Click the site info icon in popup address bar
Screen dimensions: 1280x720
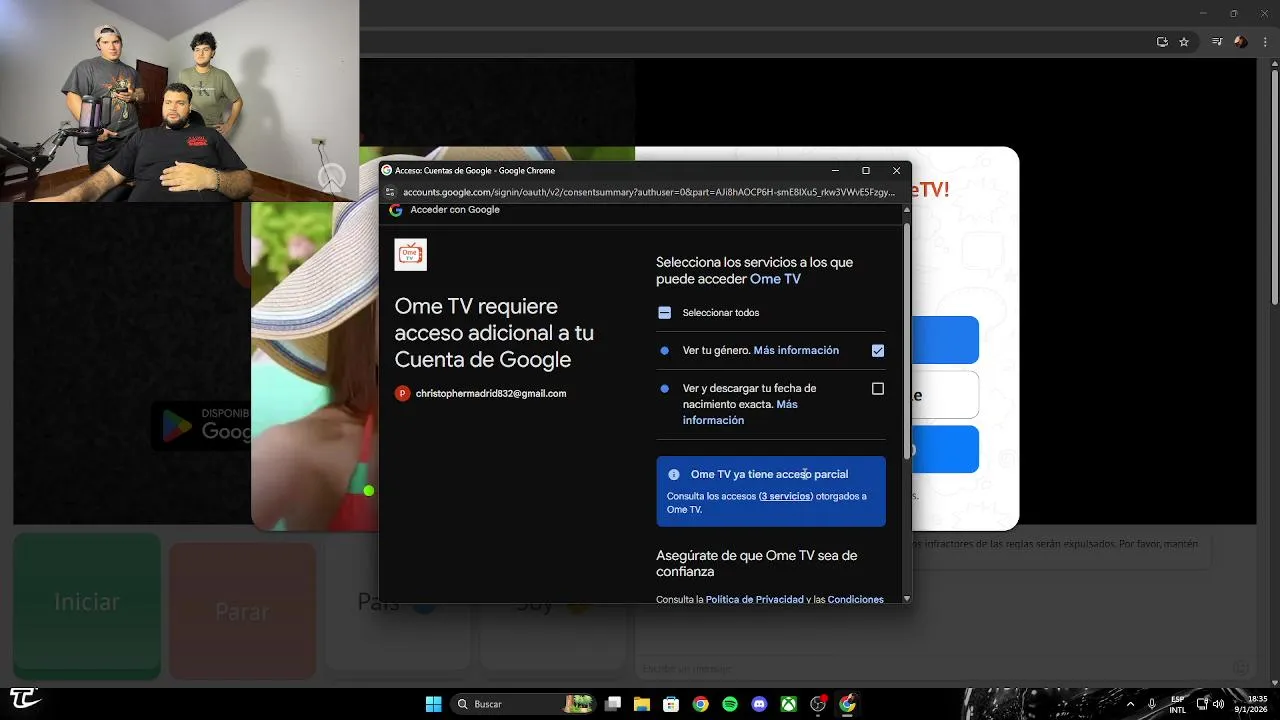click(390, 191)
